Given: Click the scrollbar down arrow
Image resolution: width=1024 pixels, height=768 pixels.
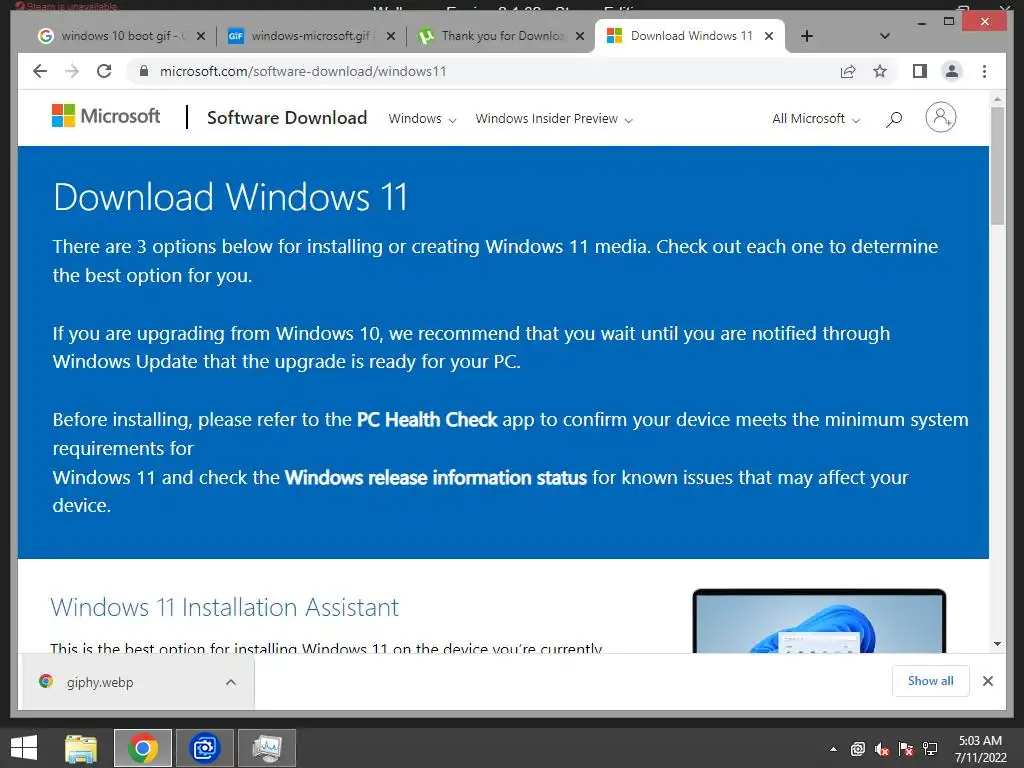Looking at the screenshot, I should coord(997,644).
